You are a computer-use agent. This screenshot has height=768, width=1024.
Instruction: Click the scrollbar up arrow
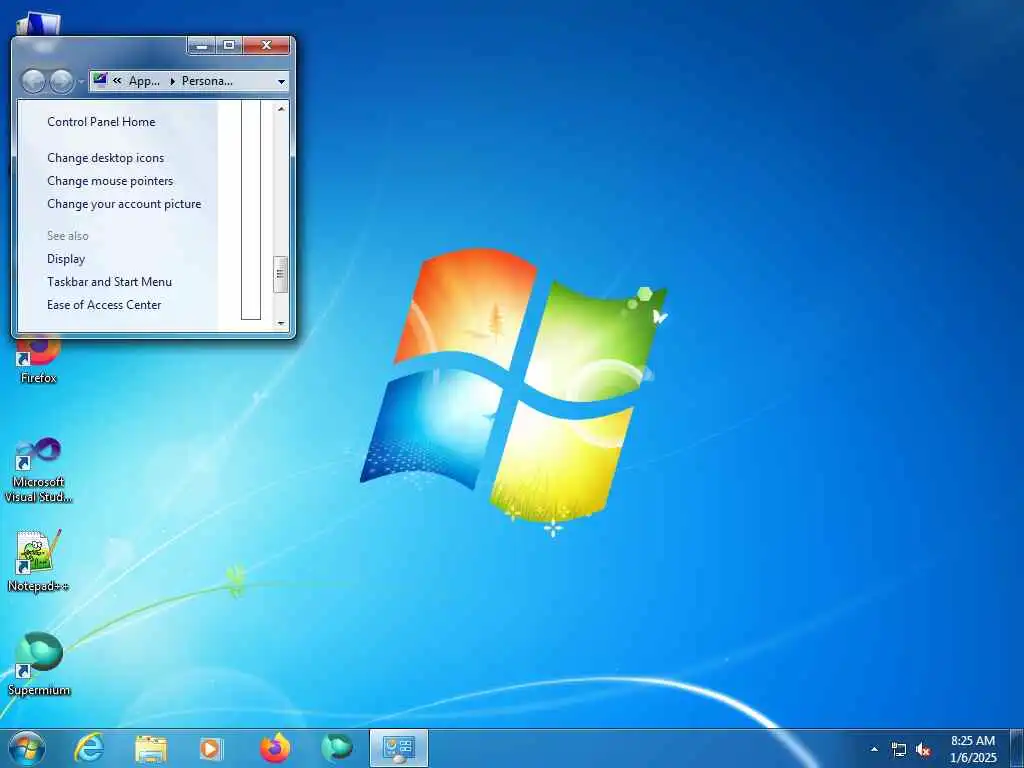(x=281, y=109)
